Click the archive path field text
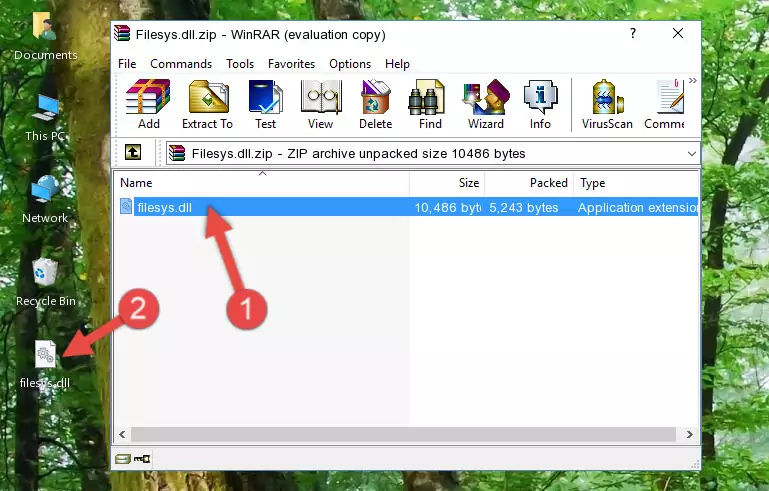This screenshot has height=491, width=769. [x=358, y=154]
